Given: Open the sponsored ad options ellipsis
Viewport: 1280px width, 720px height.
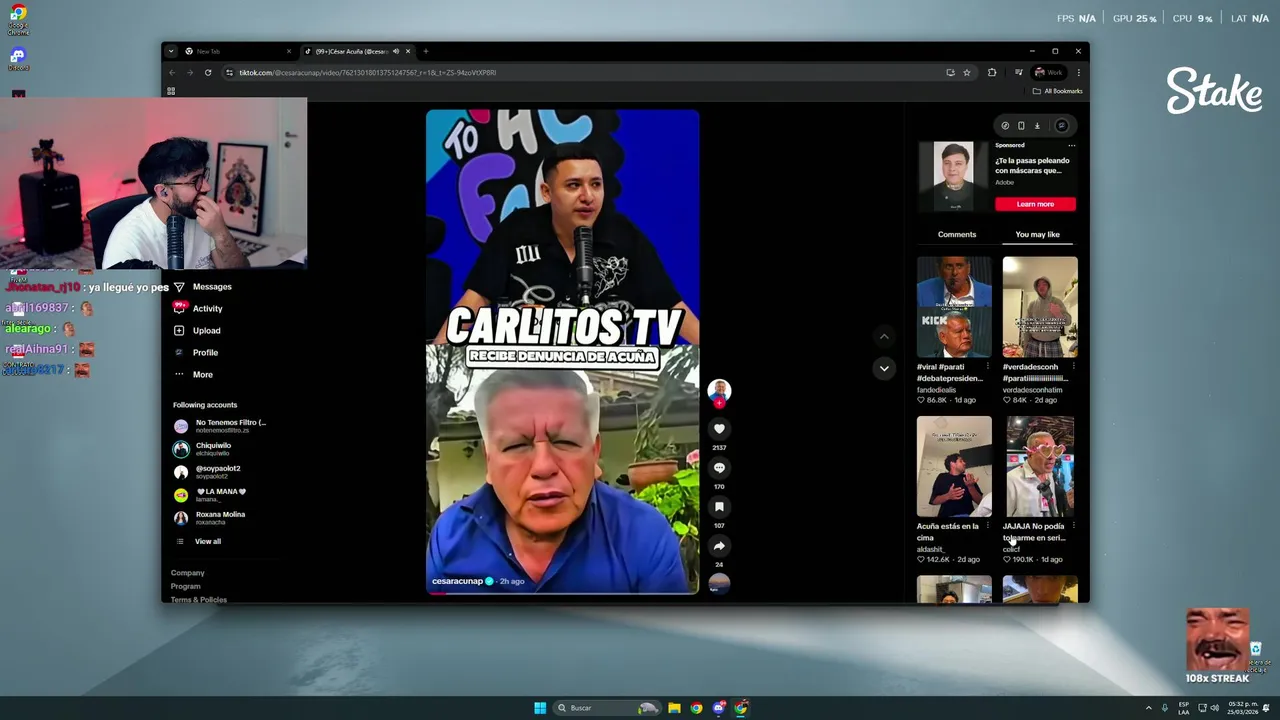Looking at the screenshot, I should tap(1071, 146).
